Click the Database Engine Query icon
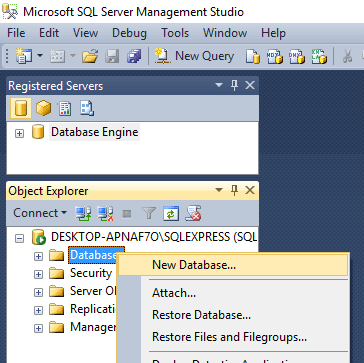Image resolution: width=364 pixels, height=363 pixels. click(x=253, y=56)
